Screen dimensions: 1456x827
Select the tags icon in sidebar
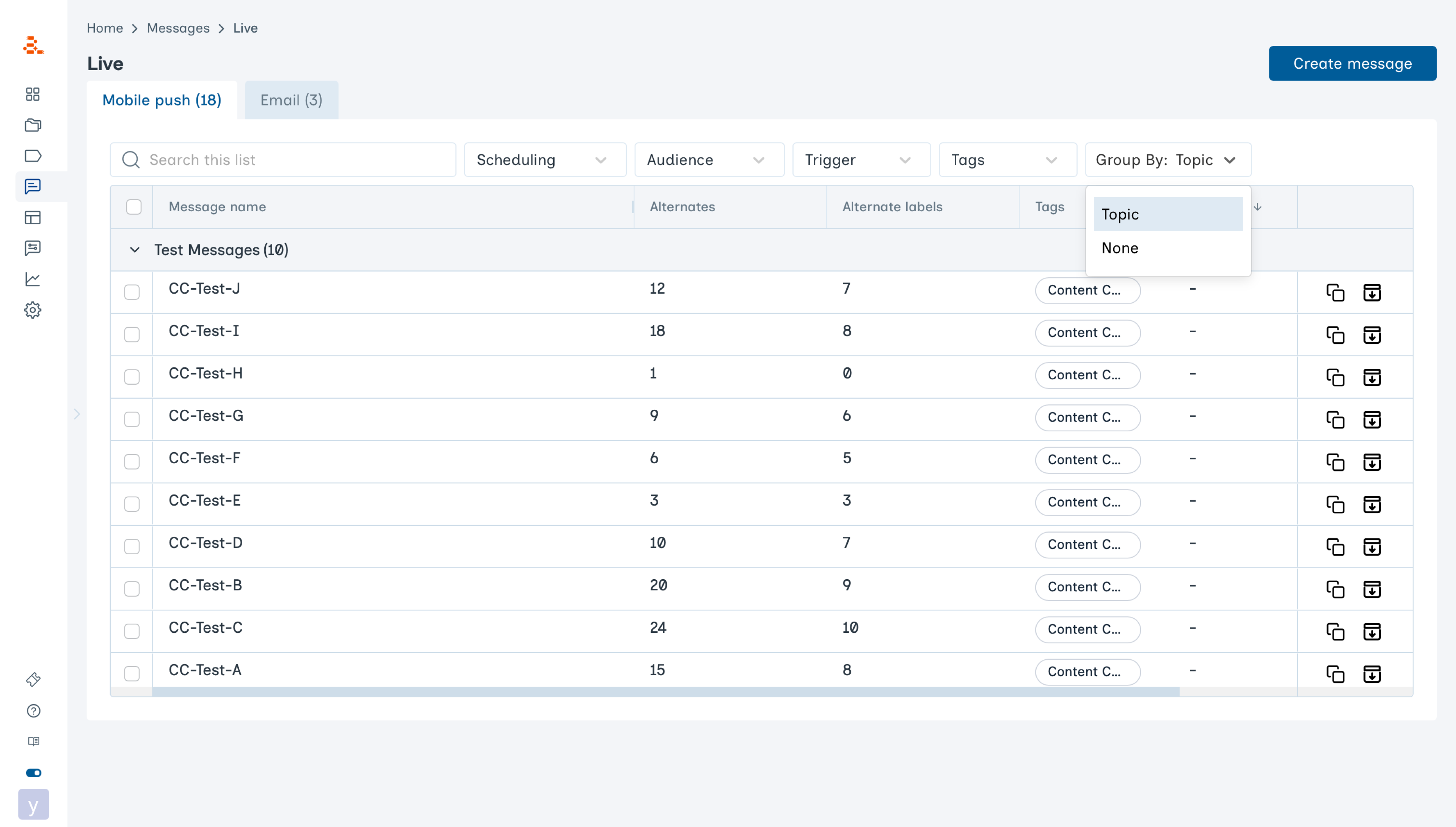tap(33, 156)
